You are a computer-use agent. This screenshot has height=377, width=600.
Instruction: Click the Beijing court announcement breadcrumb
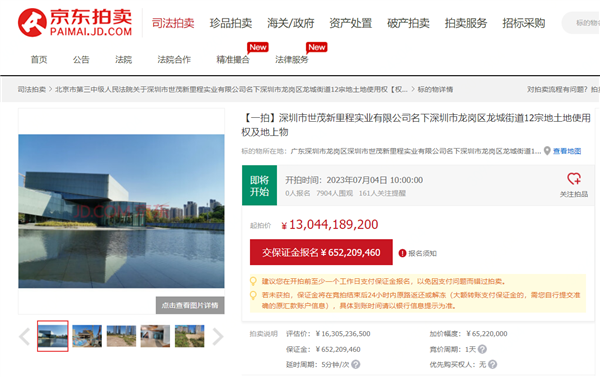(x=232, y=89)
